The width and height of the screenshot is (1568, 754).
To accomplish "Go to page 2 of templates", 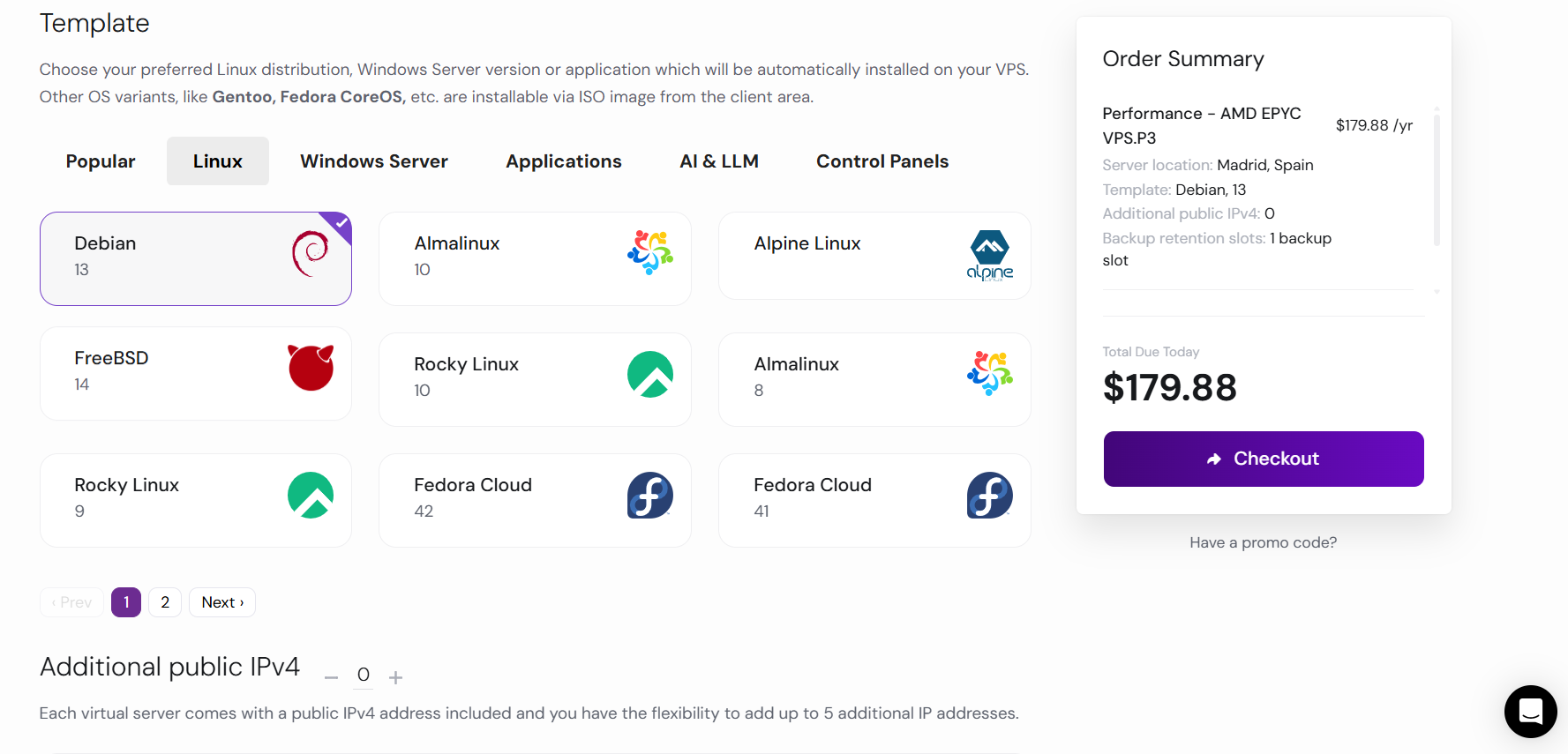I will 165,602.
